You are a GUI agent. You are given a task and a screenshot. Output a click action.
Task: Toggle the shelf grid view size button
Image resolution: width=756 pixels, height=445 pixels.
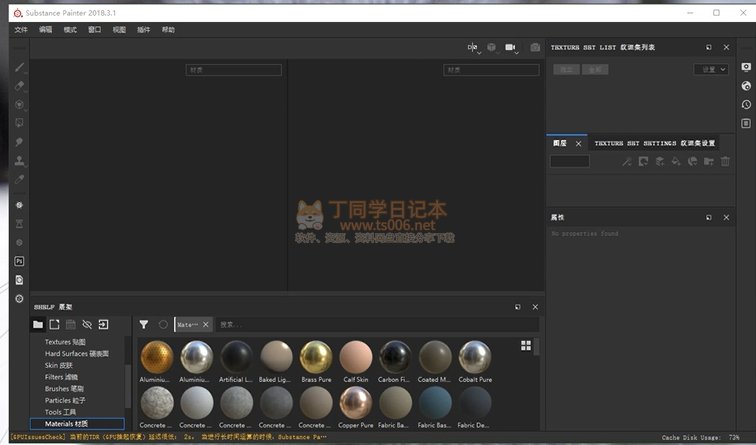pyautogui.click(x=526, y=345)
